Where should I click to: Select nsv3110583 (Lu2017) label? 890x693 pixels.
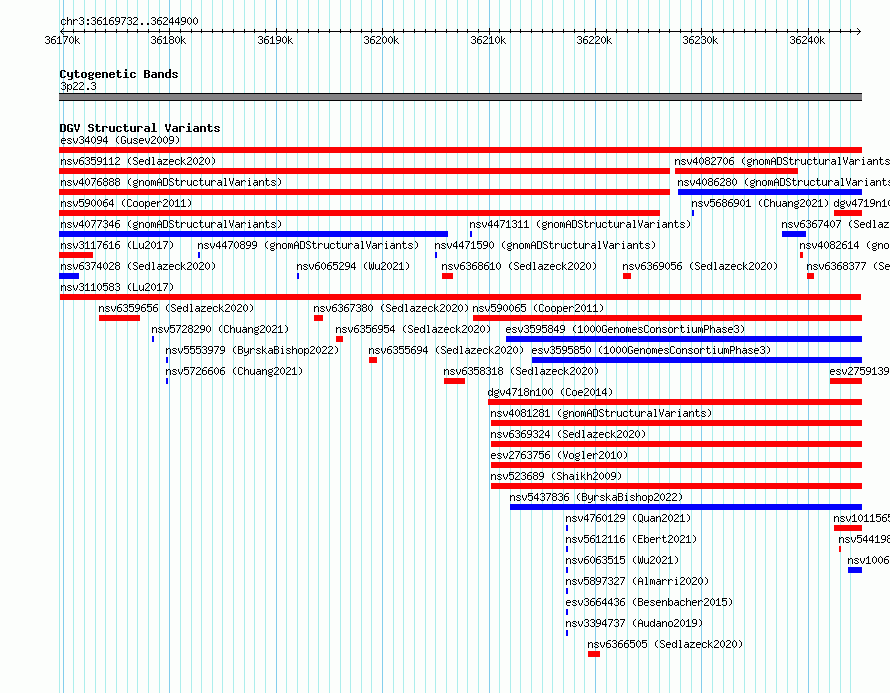coord(117,287)
